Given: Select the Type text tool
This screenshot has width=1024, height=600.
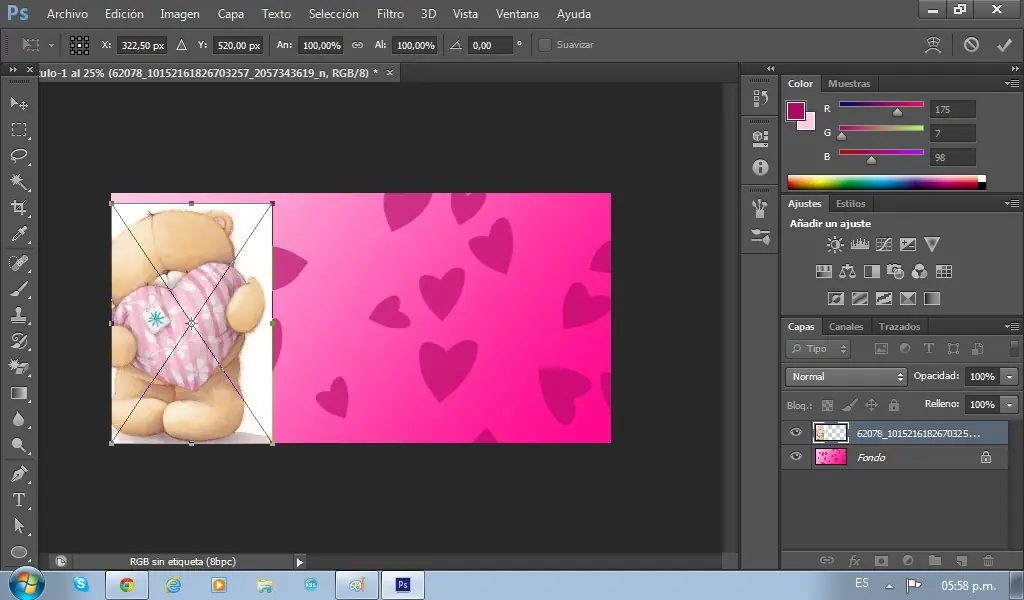Looking at the screenshot, I should (x=19, y=499).
